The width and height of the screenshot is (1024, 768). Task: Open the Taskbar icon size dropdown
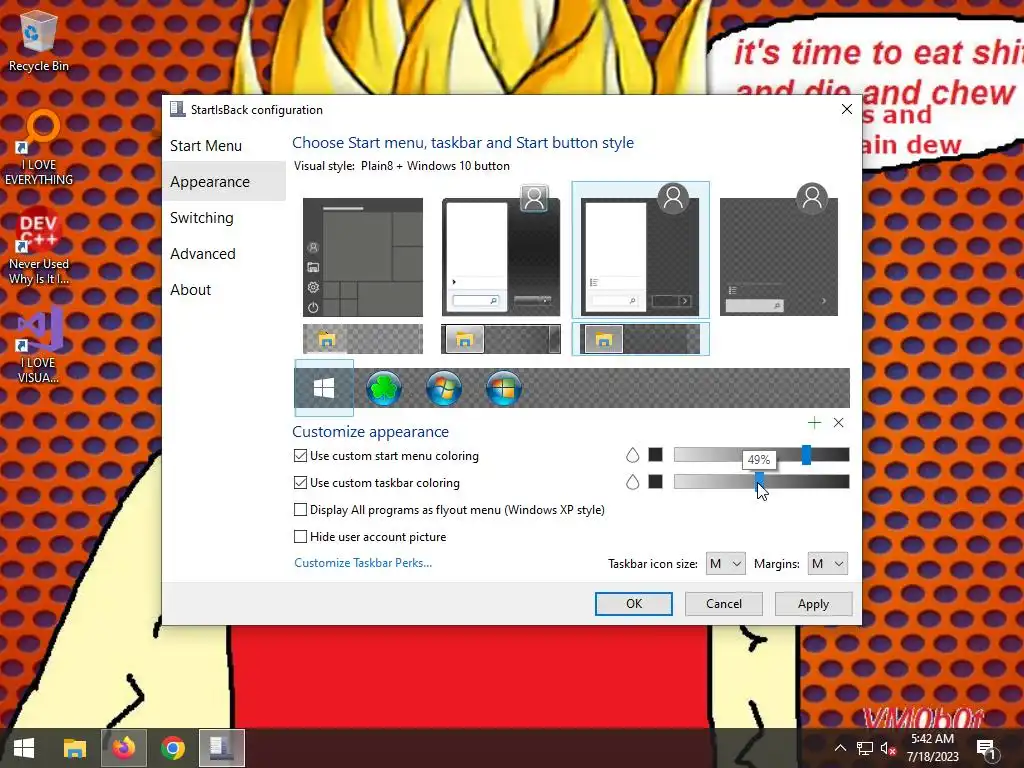pyautogui.click(x=726, y=564)
